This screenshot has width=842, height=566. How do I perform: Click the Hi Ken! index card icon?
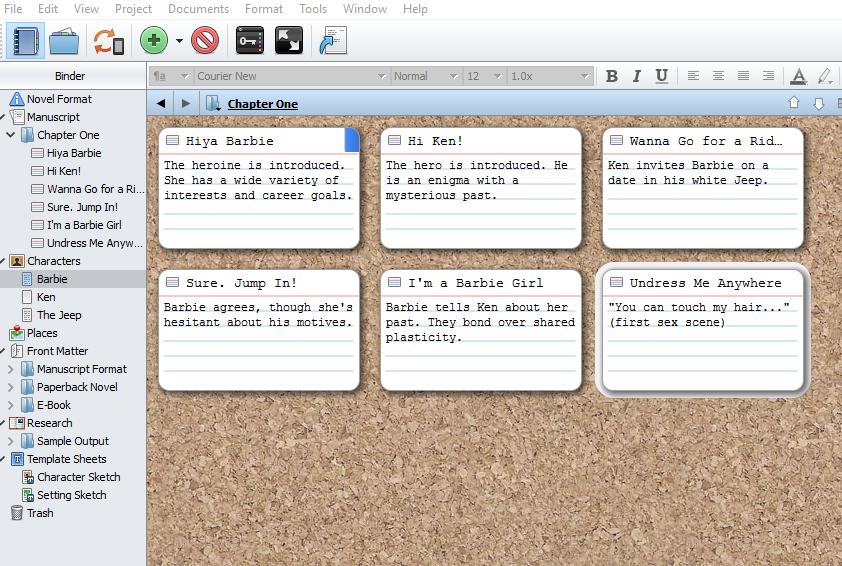394,141
